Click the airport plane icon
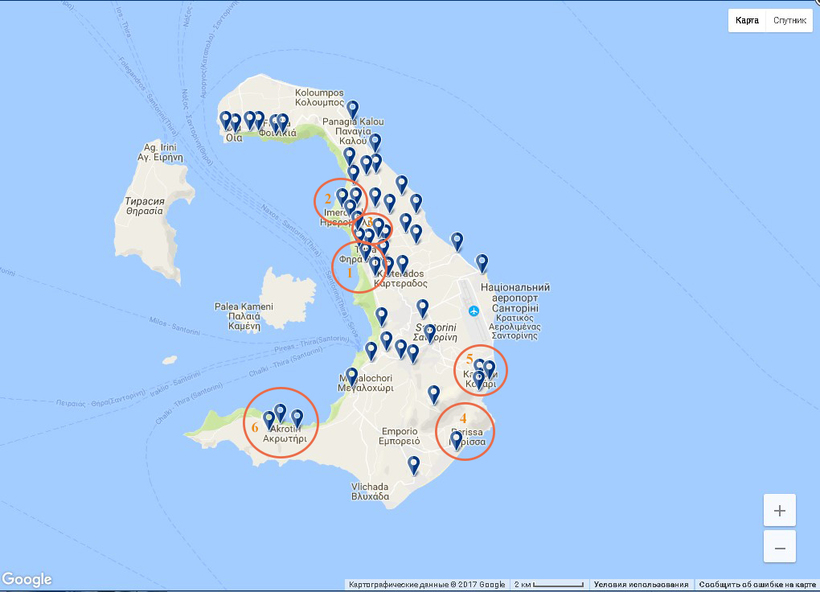The width and height of the screenshot is (820, 592). pyautogui.click(x=474, y=310)
